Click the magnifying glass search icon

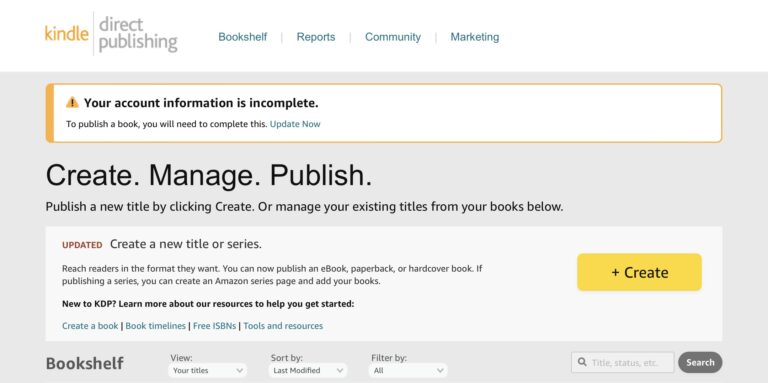(582, 362)
